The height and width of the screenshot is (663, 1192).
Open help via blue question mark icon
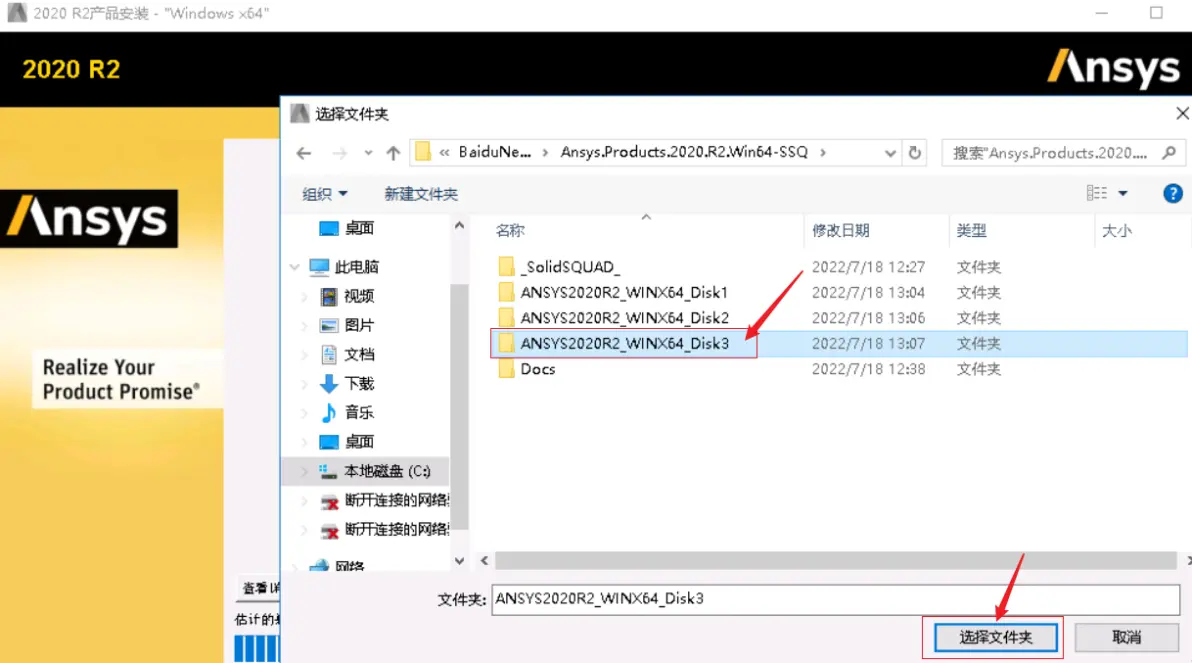pos(1172,193)
